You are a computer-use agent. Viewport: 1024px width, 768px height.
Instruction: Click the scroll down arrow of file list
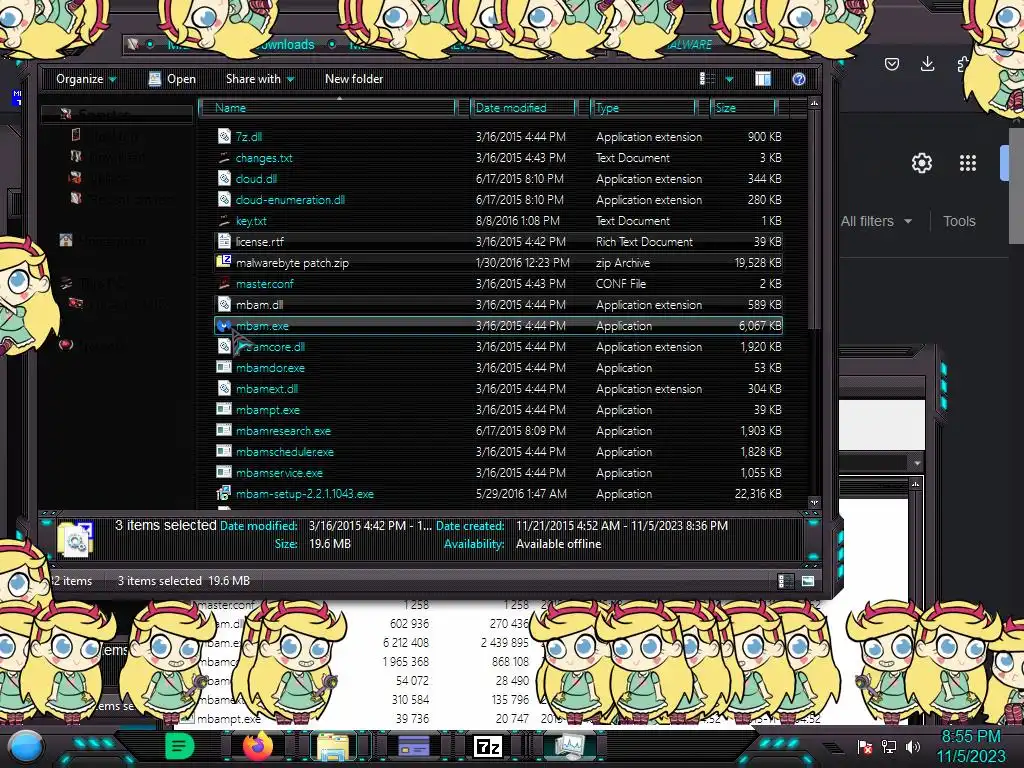pos(814,502)
